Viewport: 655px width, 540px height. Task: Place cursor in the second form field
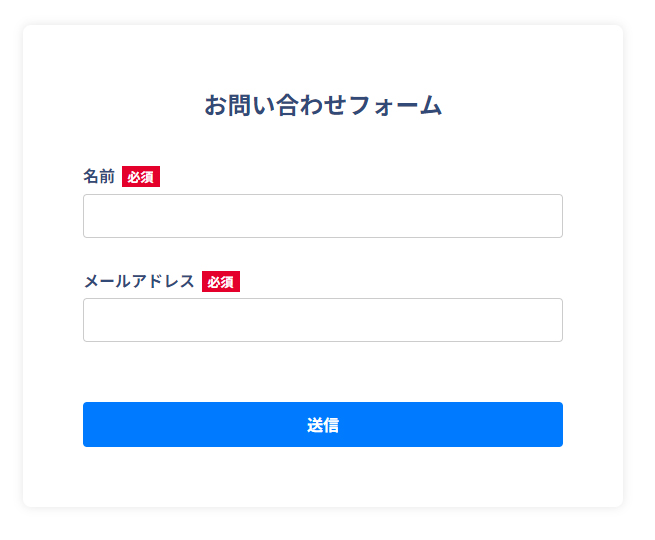coord(322,320)
